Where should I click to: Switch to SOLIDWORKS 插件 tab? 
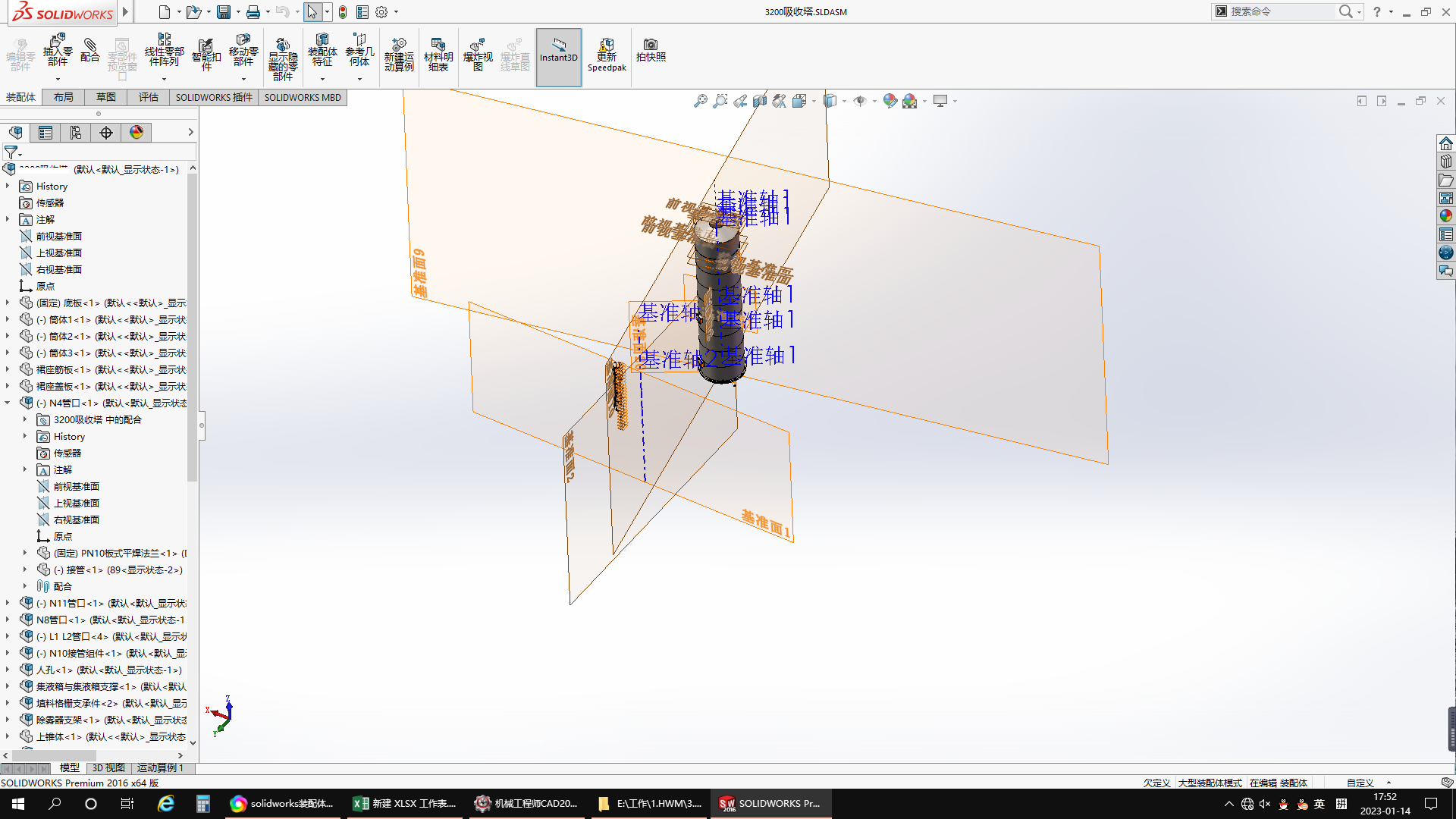tap(214, 97)
